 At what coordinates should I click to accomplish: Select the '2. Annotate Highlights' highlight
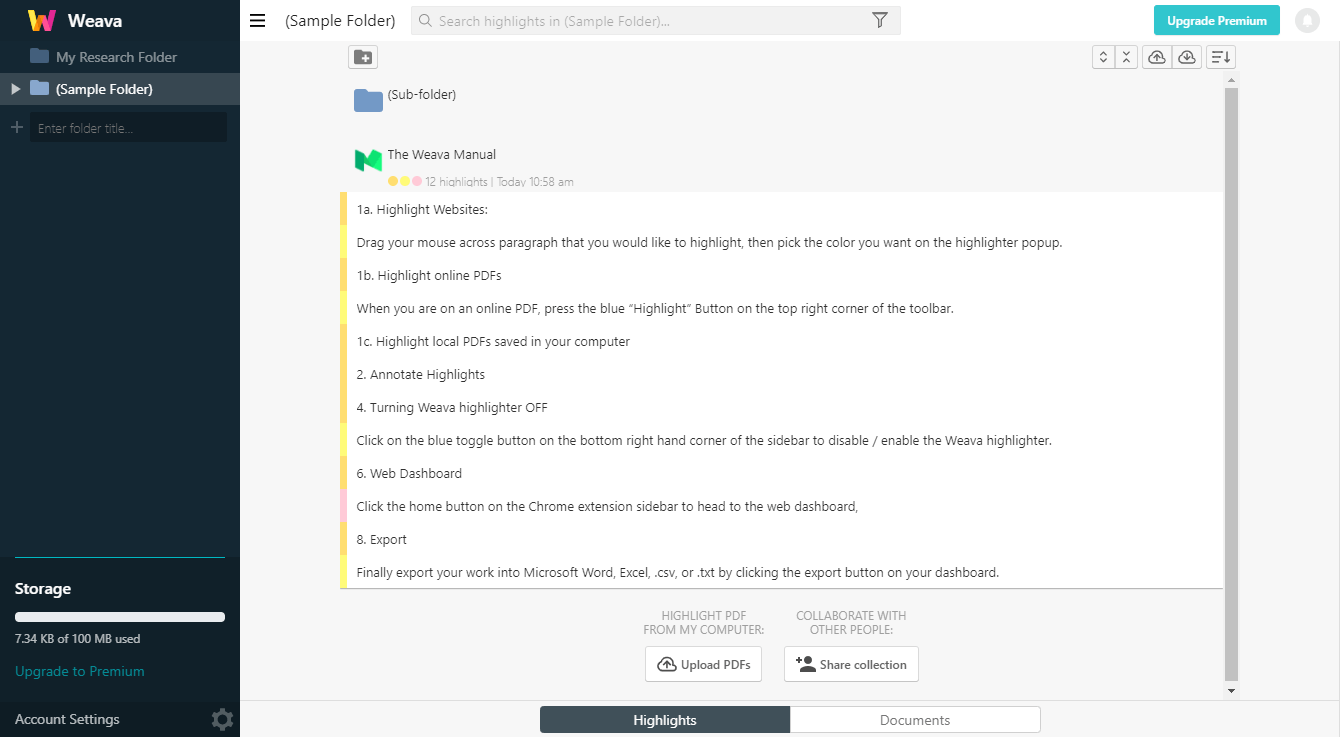(x=781, y=374)
